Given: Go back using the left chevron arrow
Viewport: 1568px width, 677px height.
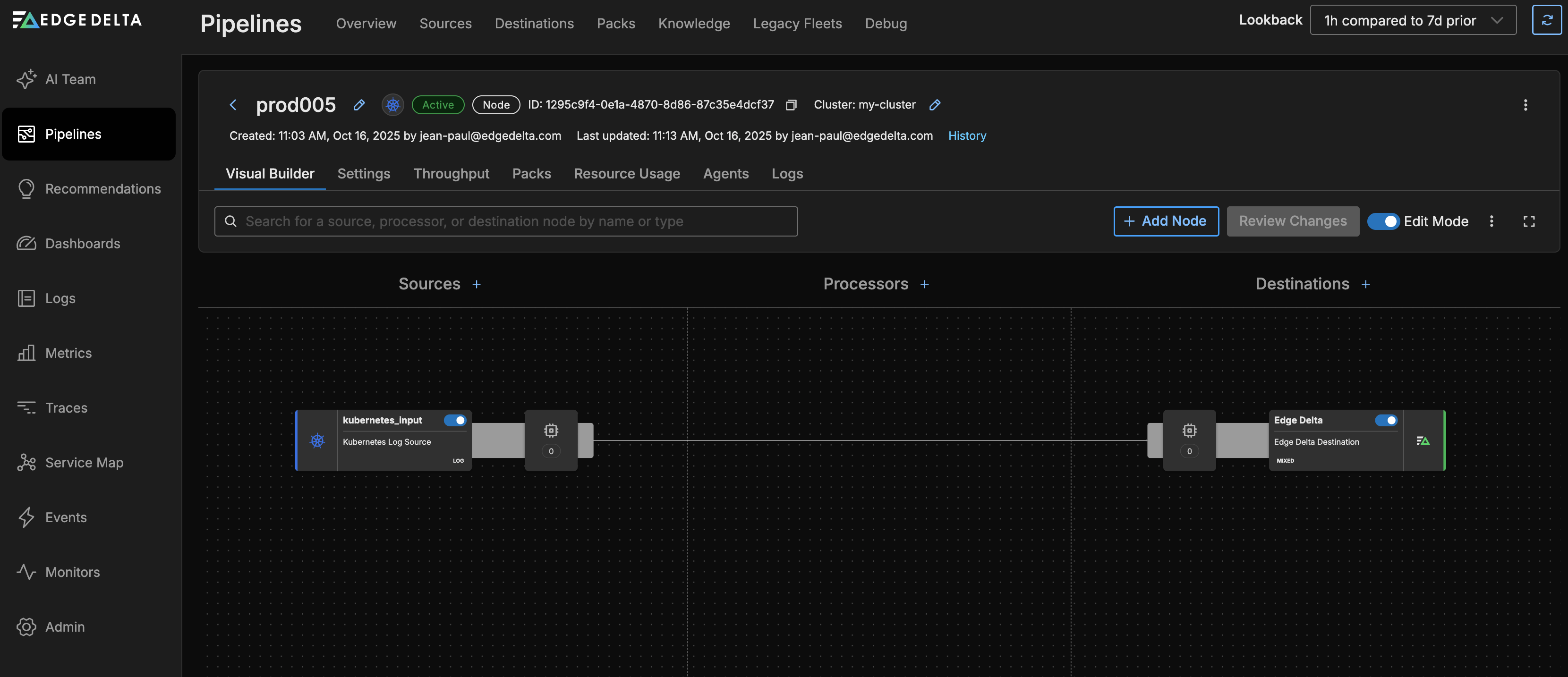Looking at the screenshot, I should (x=233, y=105).
